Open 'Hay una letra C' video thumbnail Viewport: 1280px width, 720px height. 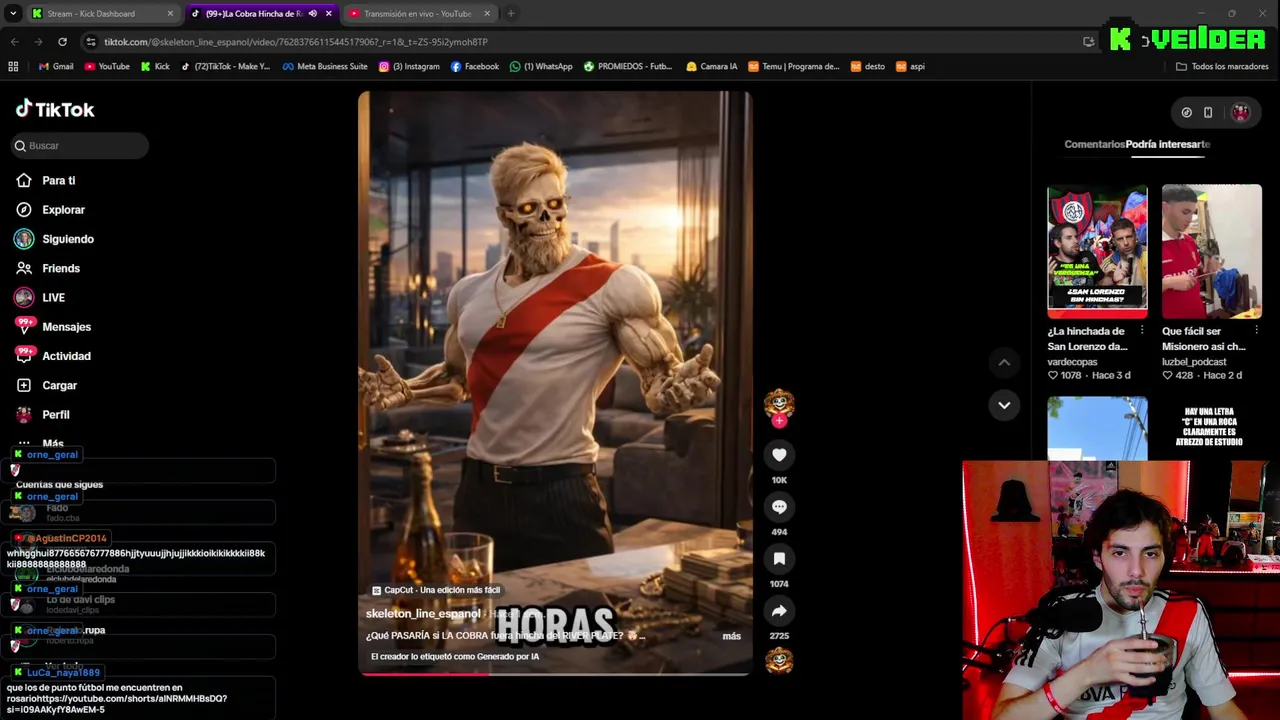(x=1211, y=428)
